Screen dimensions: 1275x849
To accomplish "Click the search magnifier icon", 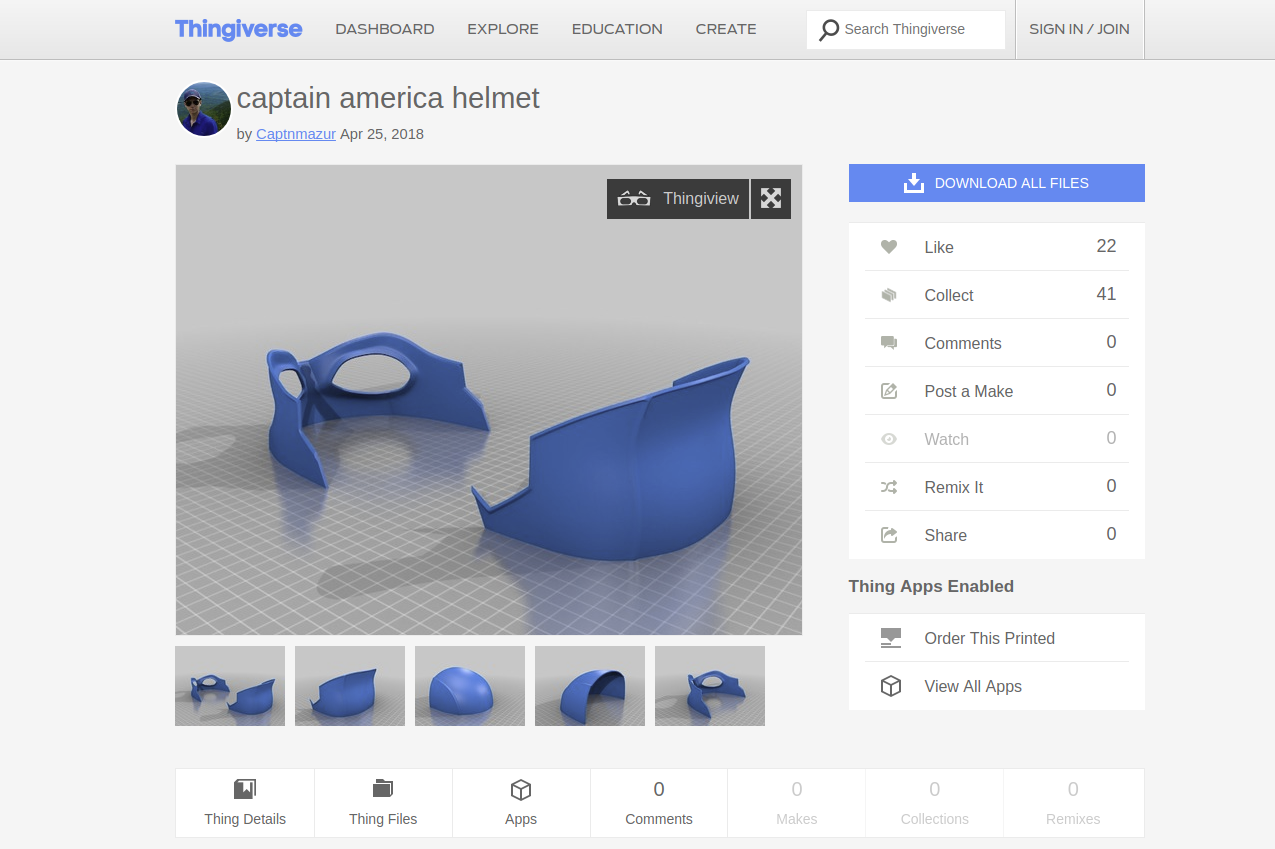I will coord(829,30).
